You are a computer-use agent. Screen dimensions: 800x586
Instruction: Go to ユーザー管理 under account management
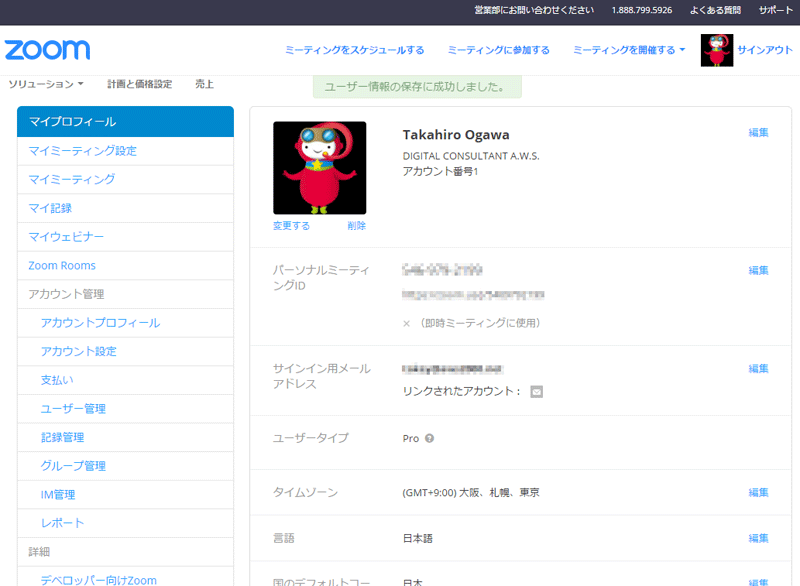point(73,409)
